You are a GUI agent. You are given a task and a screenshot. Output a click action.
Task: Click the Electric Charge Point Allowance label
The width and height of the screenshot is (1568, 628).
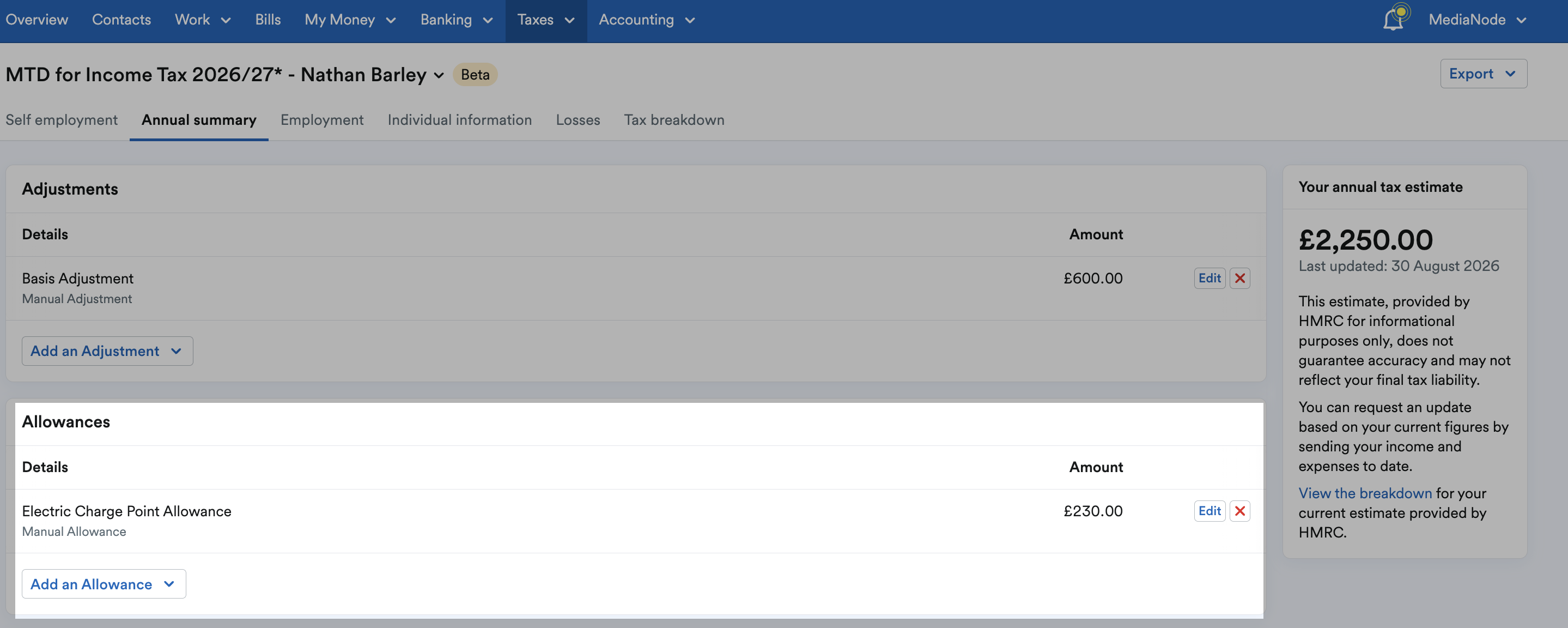(x=126, y=511)
